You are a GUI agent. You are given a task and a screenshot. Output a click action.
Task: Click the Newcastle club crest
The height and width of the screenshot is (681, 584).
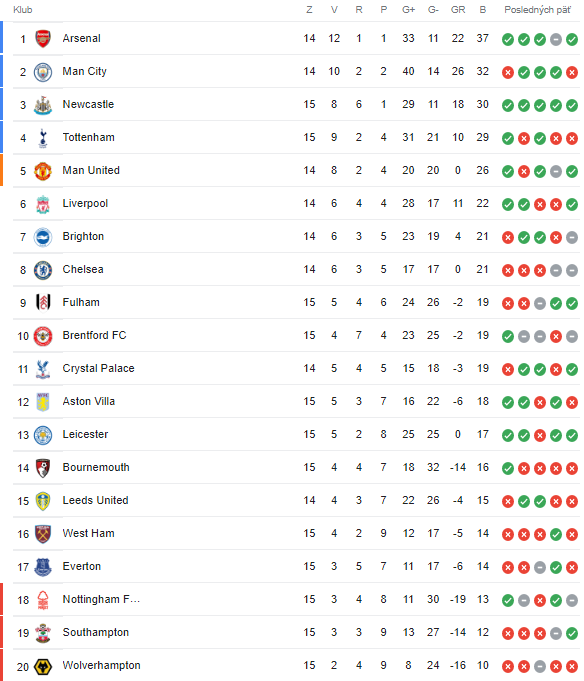43,105
